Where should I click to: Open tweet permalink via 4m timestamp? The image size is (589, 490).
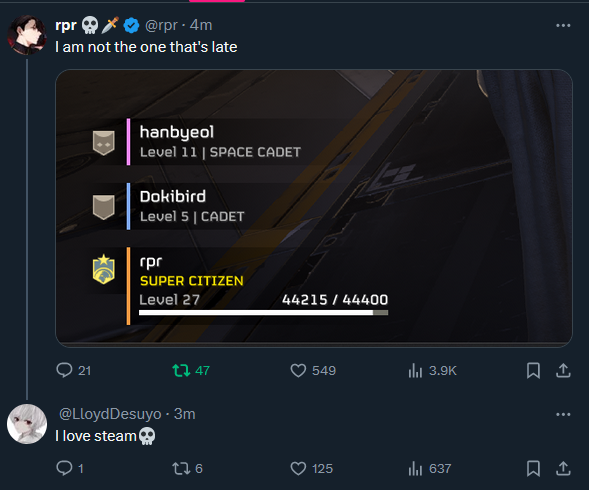pos(201,25)
